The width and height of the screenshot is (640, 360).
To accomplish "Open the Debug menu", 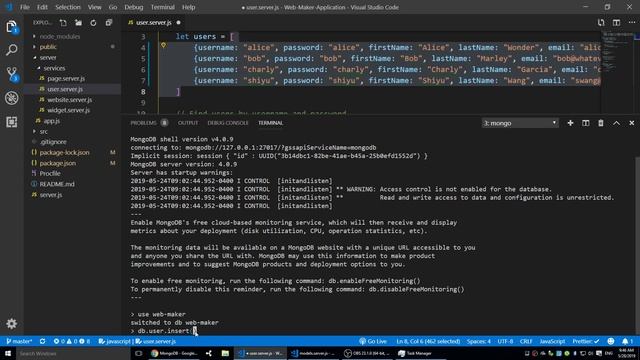I will click(133, 7).
